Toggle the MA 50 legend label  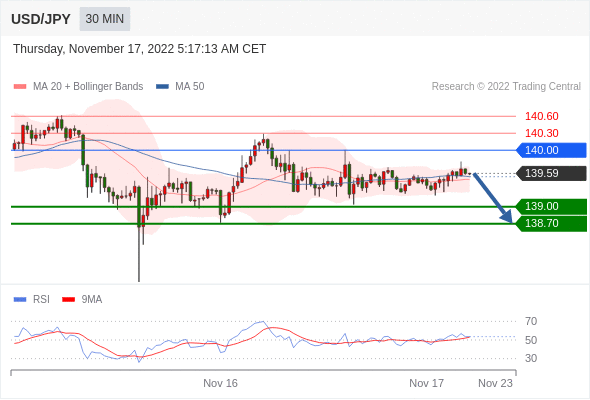pos(190,87)
